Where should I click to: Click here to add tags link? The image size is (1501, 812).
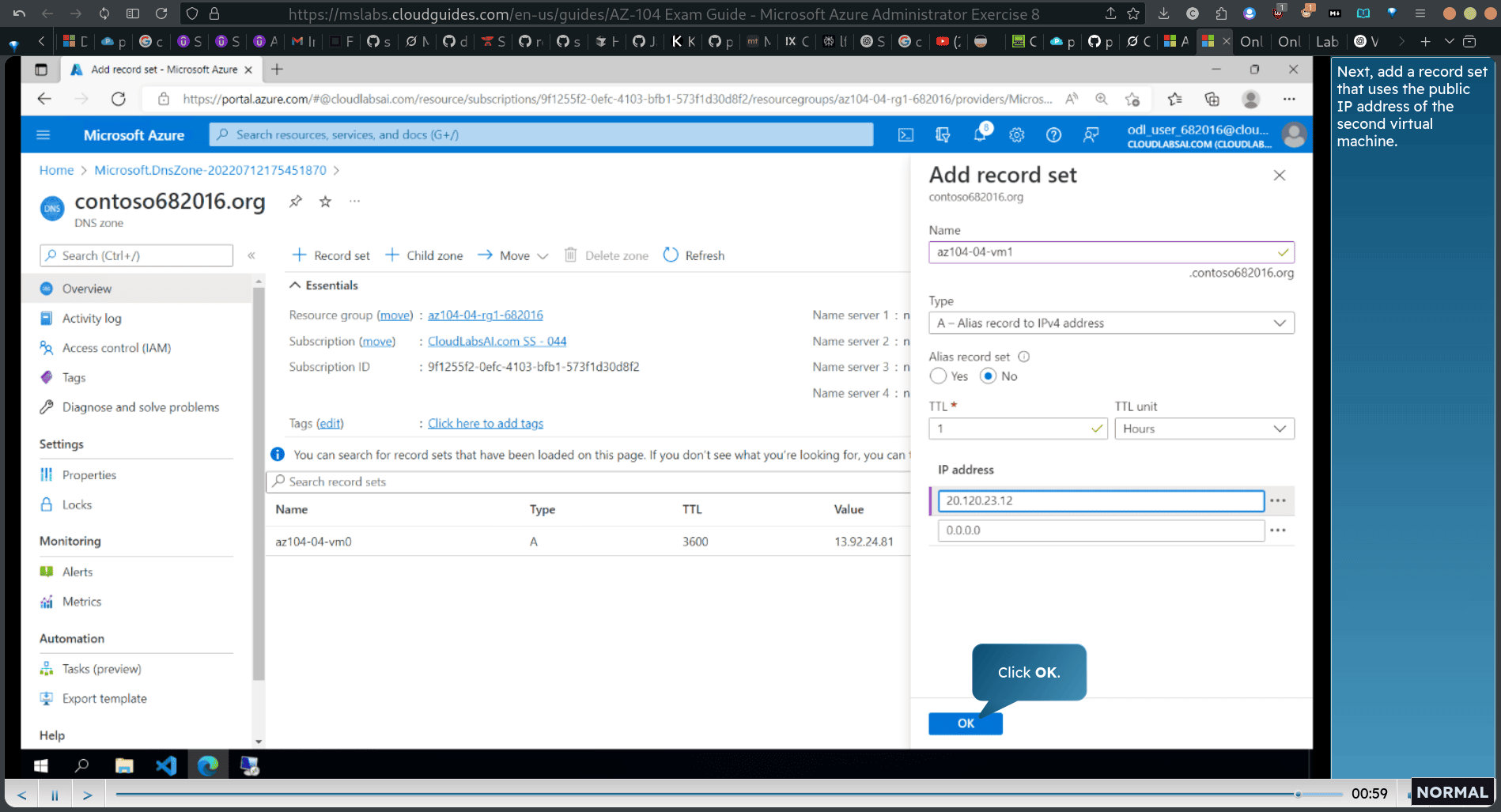pyautogui.click(x=486, y=424)
